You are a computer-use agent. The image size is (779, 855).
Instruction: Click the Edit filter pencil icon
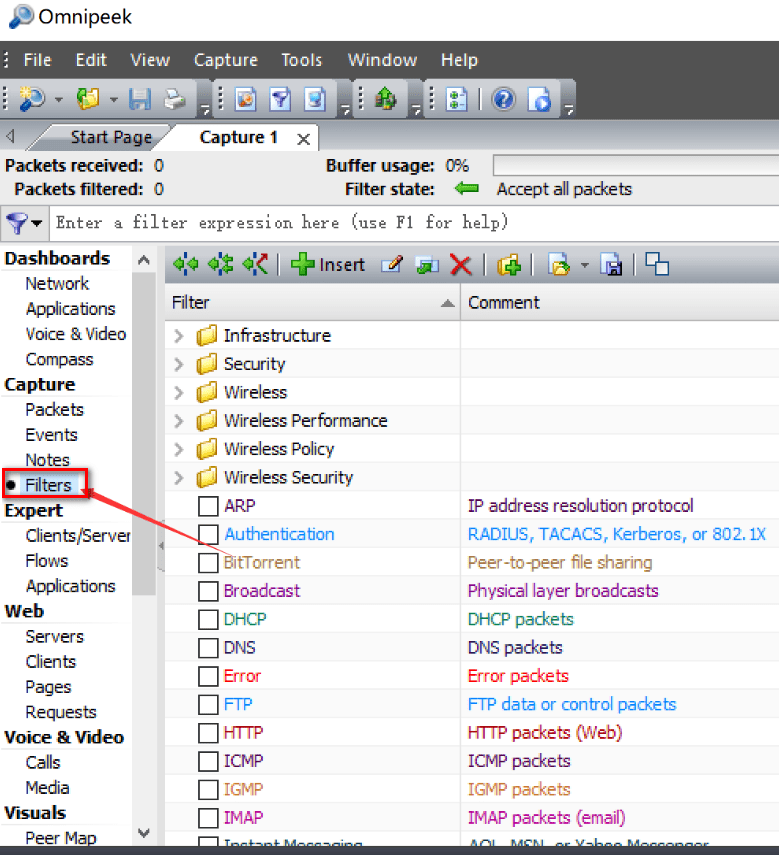tap(392, 265)
